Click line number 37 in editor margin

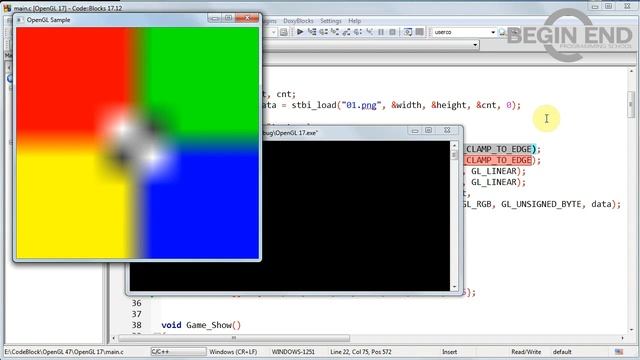[136, 314]
